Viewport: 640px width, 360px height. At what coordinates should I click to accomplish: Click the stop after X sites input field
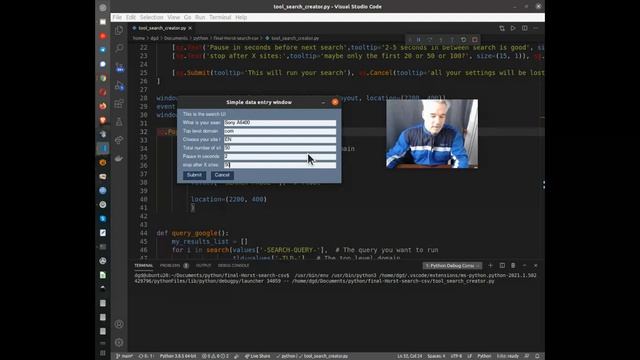[280, 165]
